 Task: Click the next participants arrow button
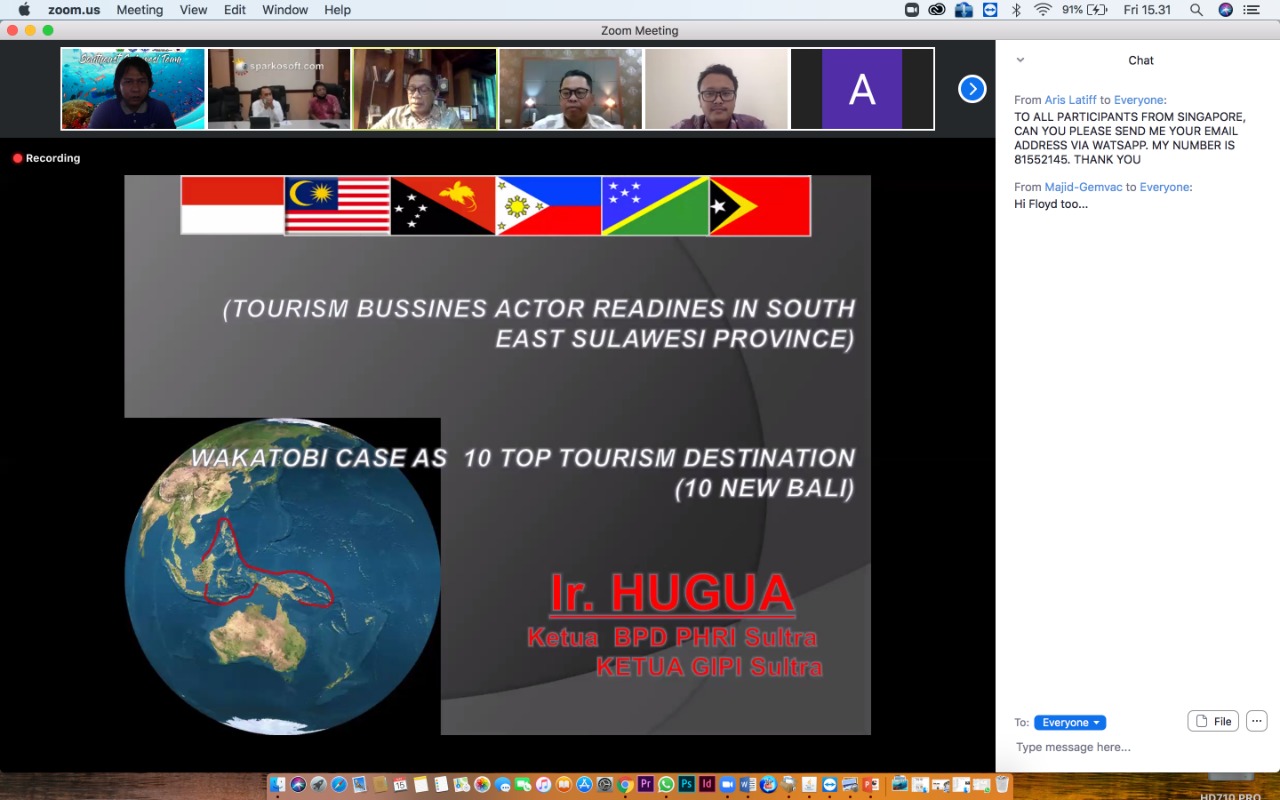[x=972, y=89]
